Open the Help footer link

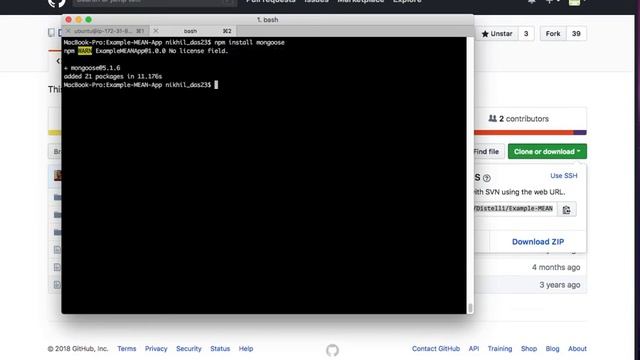pos(246,349)
